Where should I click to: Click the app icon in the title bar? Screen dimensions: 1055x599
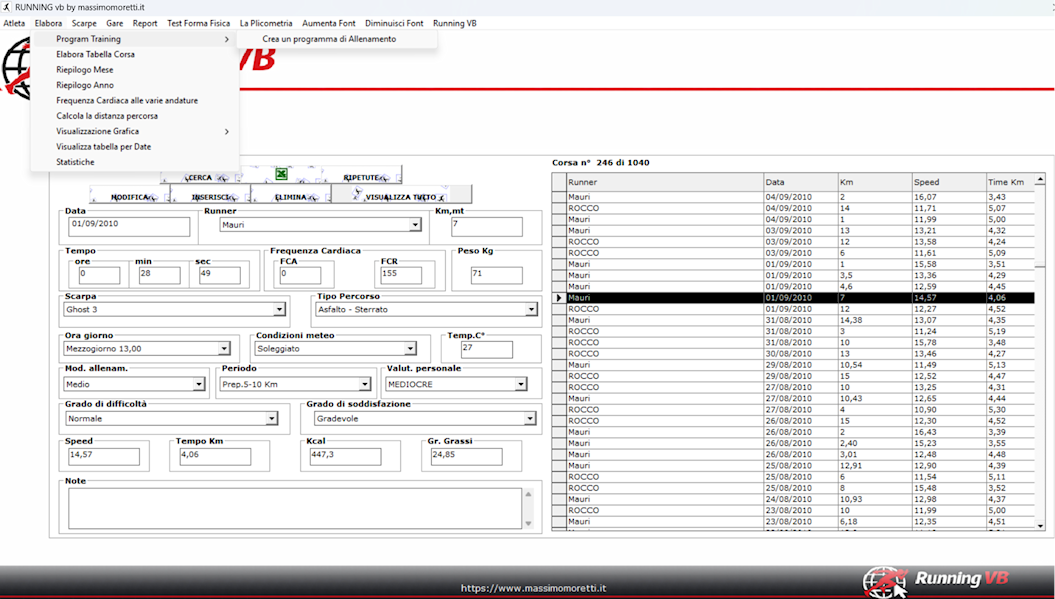(7, 7)
